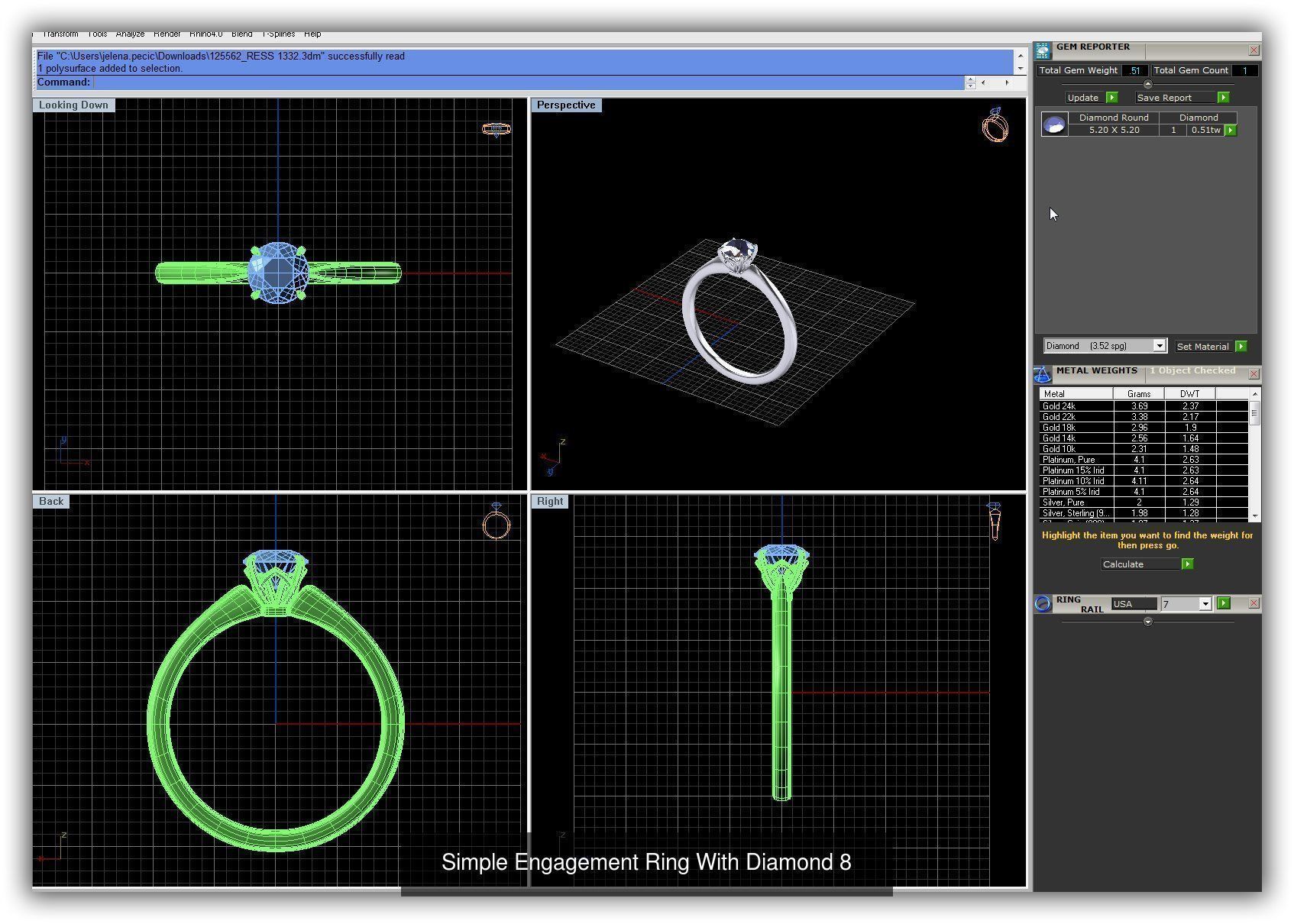Select the Gold 10k row
Screen dimensions: 1294x924
(x=1144, y=449)
